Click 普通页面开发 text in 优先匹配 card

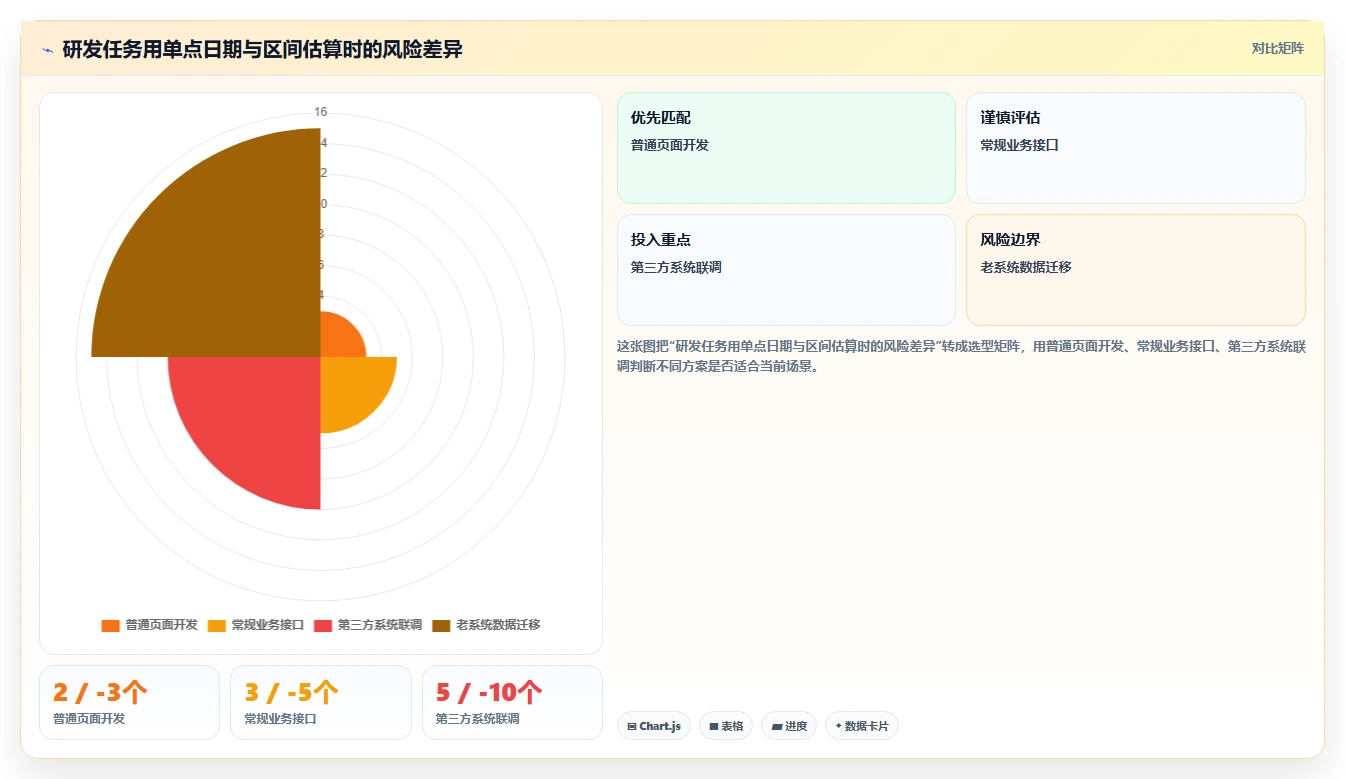coord(670,145)
